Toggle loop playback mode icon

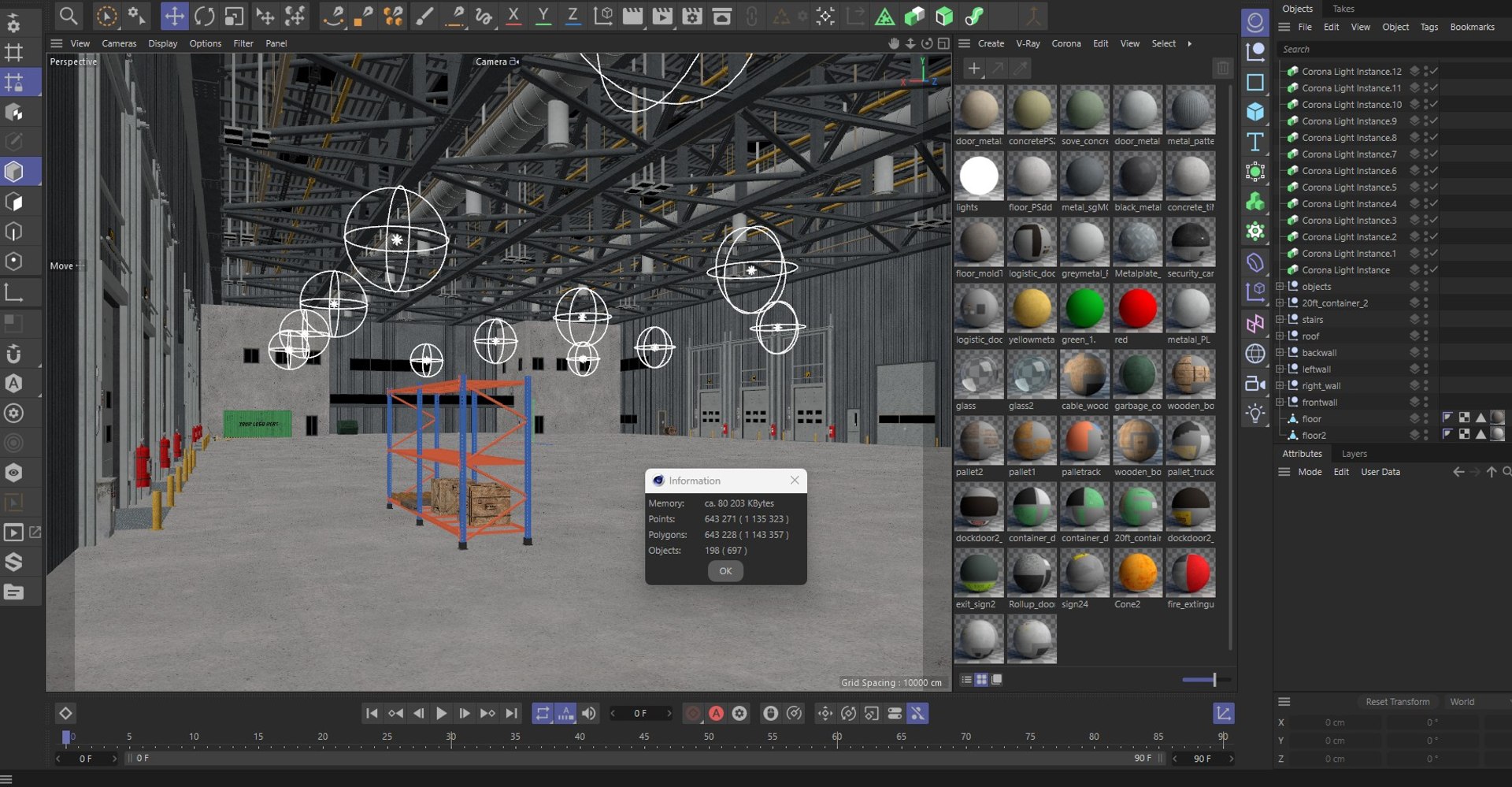(543, 714)
